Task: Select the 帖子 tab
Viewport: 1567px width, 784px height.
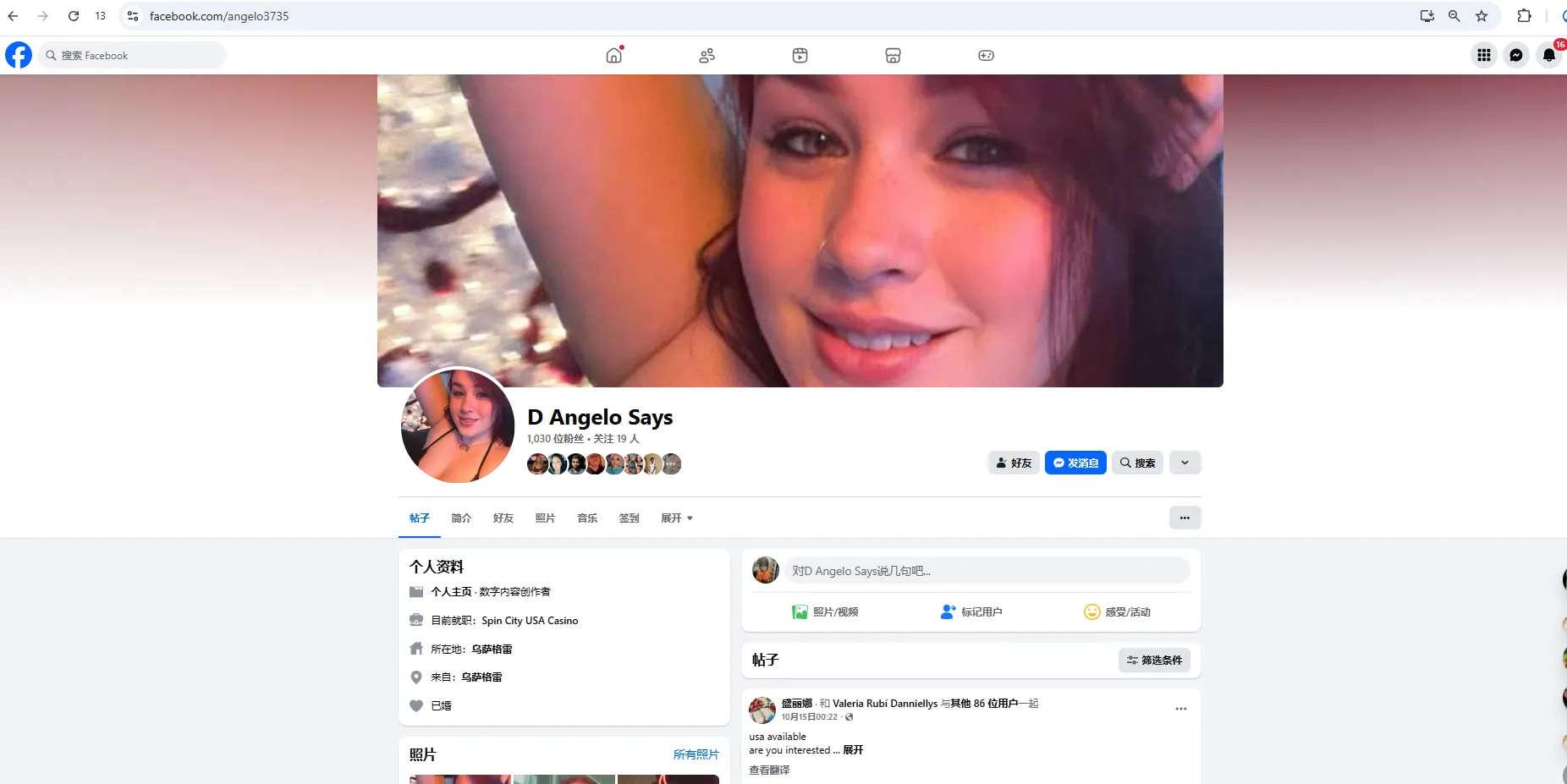Action: tap(420, 518)
